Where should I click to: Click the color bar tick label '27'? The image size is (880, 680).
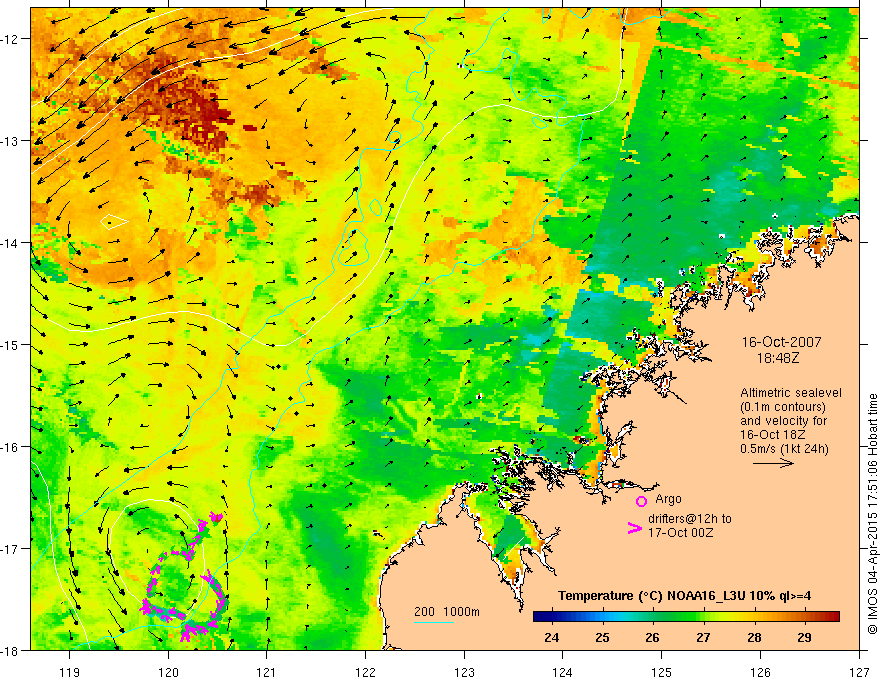tap(703, 637)
